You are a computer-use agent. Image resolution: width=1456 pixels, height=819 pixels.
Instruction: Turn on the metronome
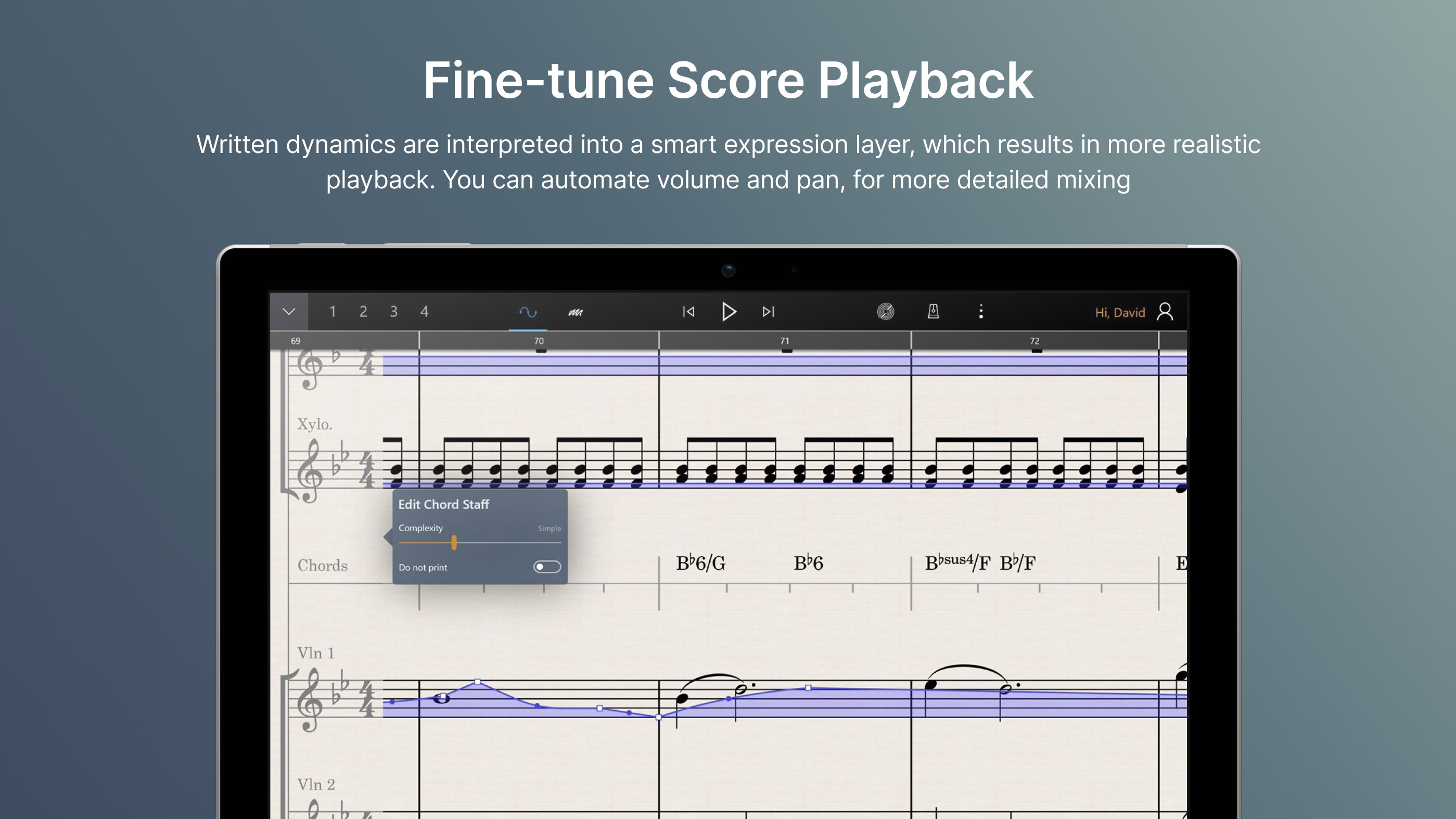(934, 312)
